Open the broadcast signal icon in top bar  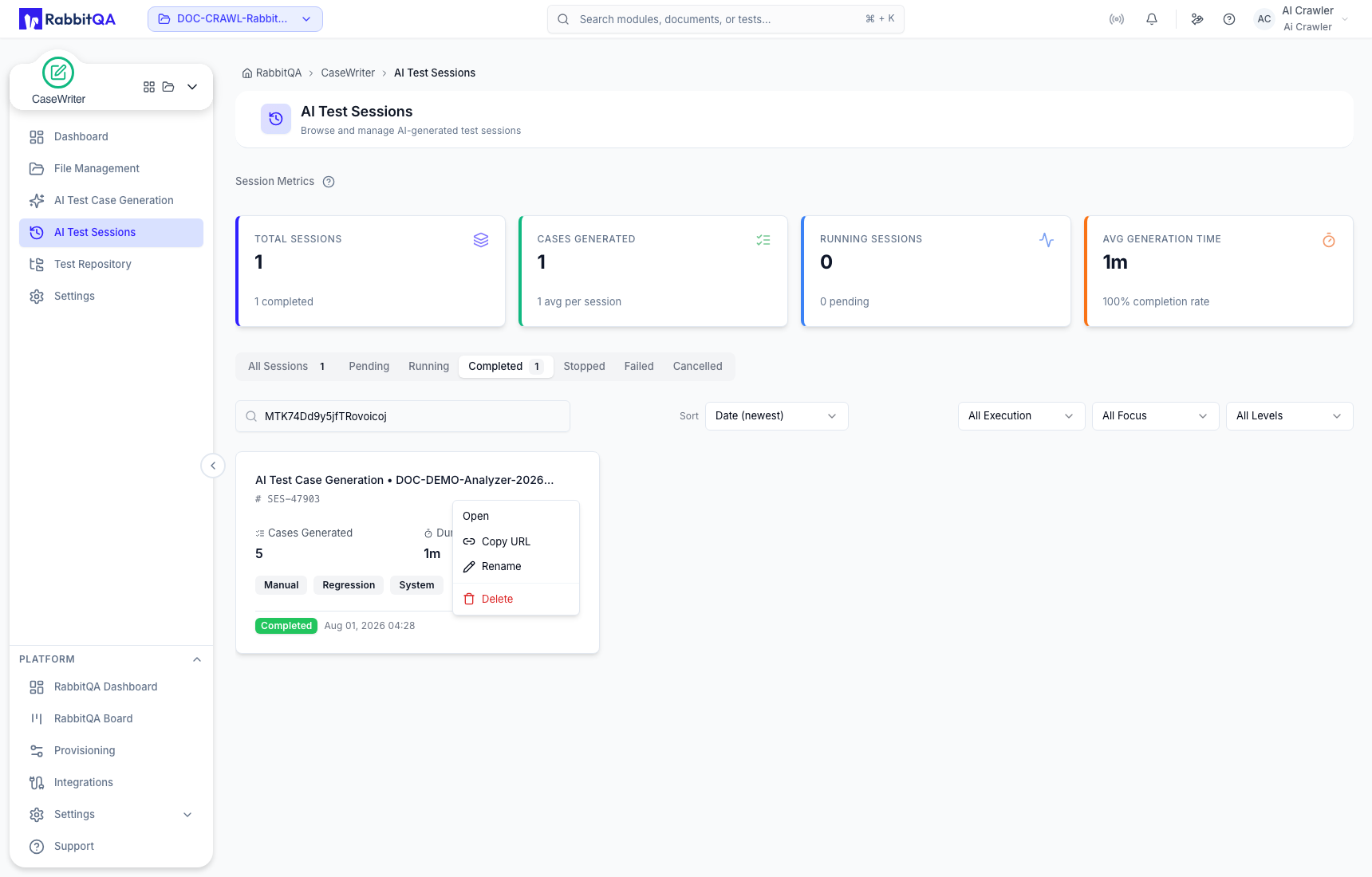coord(1117,19)
